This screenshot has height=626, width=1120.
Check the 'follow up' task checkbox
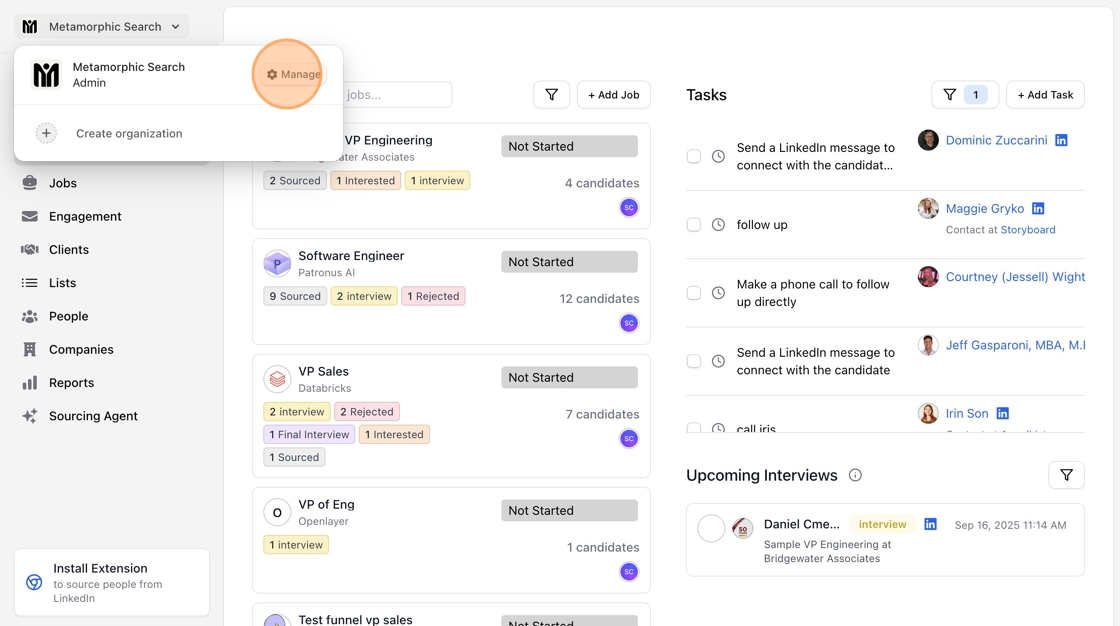click(694, 225)
